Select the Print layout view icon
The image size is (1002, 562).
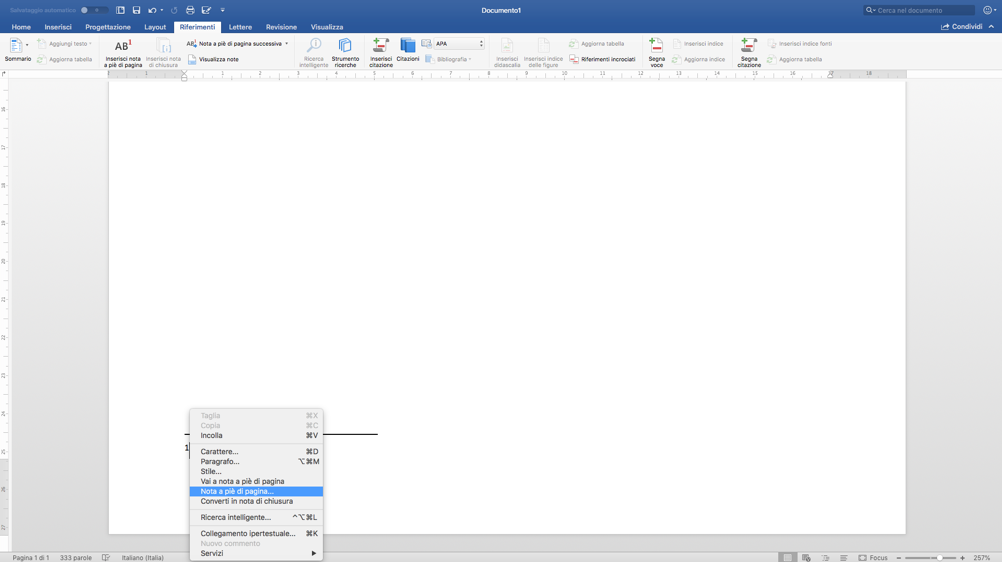[787, 558]
